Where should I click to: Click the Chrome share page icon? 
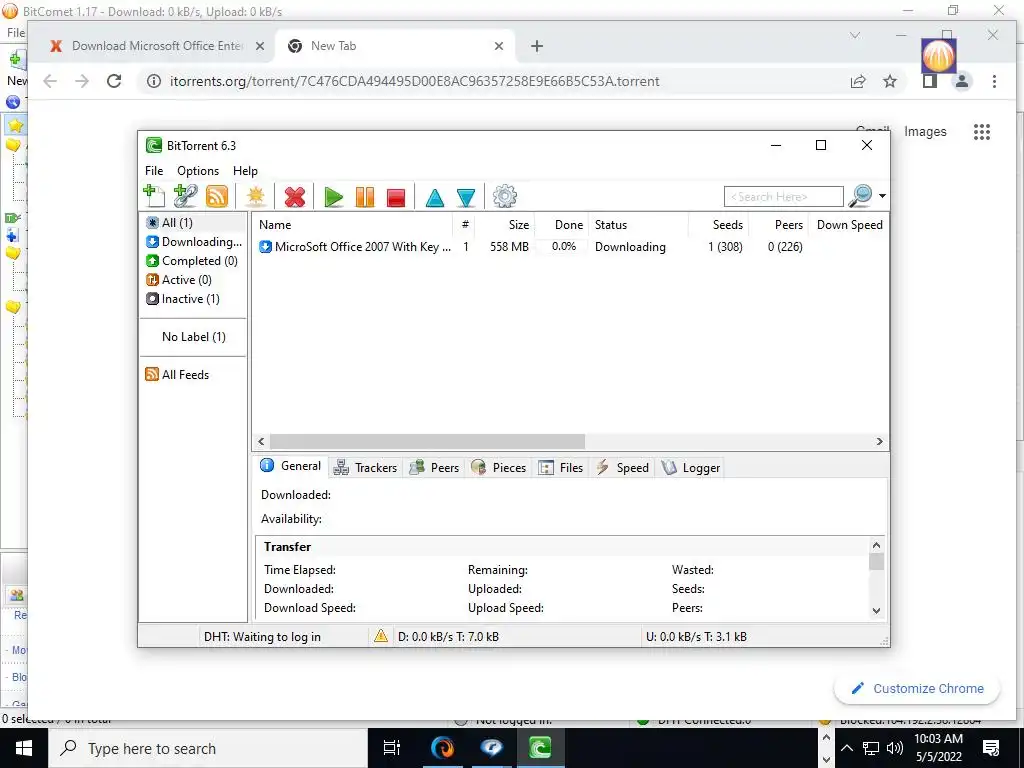point(858,81)
